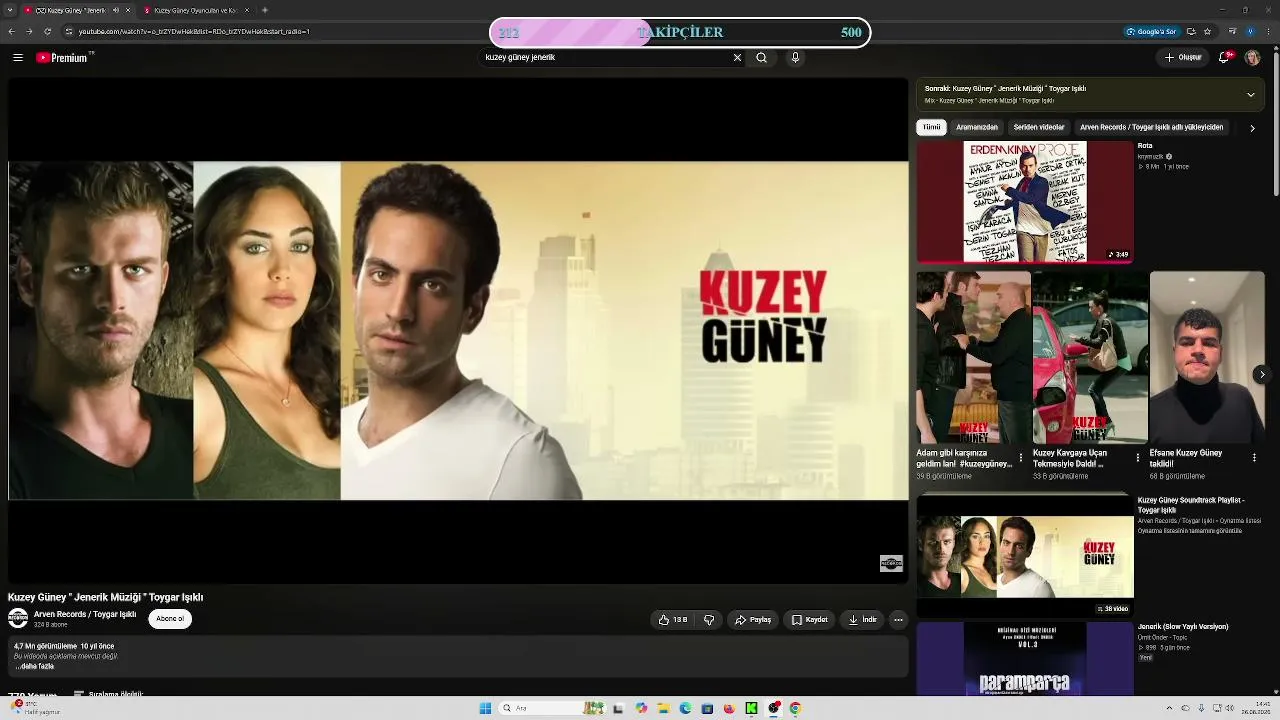Mute the audio-playing first browser tab
Screen dimensions: 1280x720
point(116,10)
